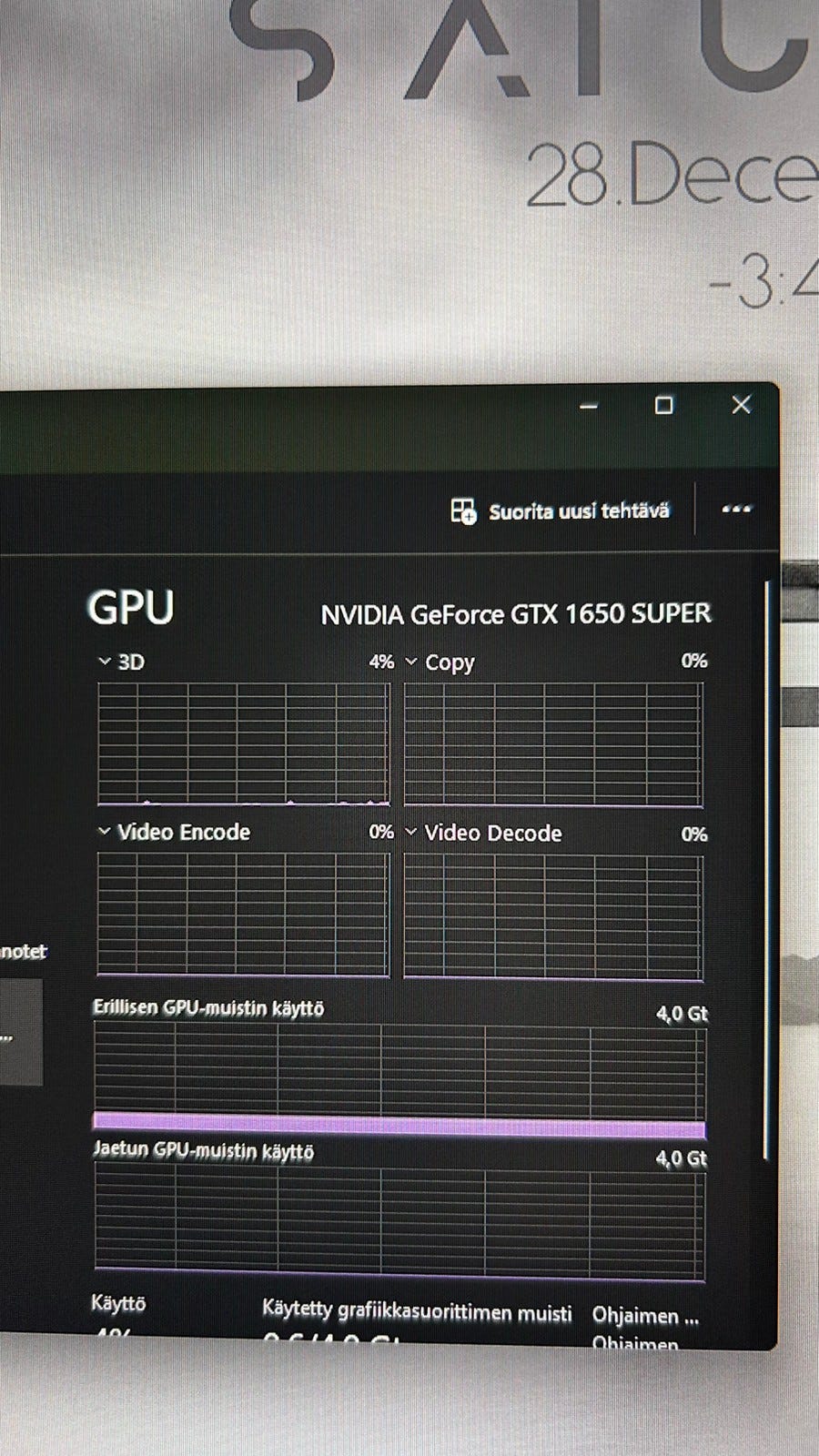Click the Suorita uusi tehtävä button
This screenshot has height=1456, width=819.
point(561,511)
